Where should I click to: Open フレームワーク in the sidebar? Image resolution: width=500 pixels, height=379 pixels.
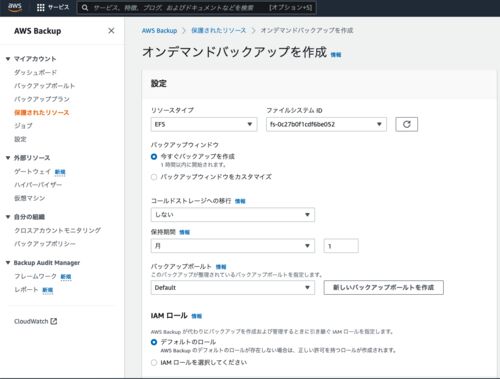(x=35, y=276)
